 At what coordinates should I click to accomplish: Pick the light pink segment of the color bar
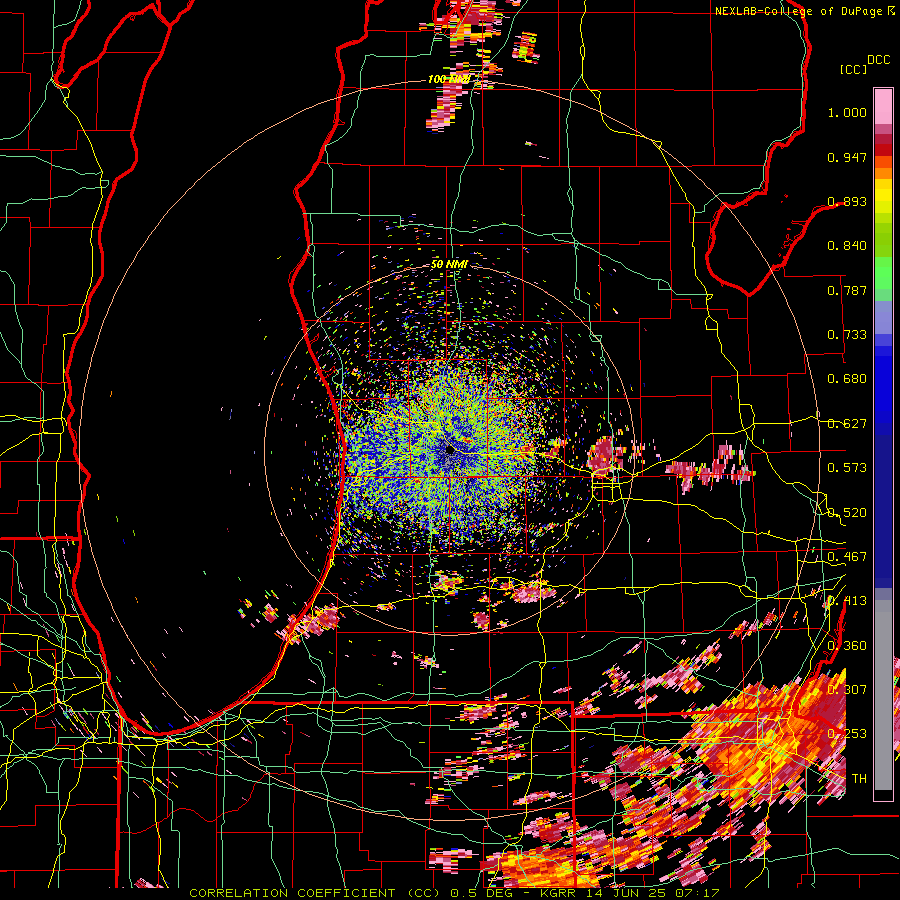coord(883,106)
